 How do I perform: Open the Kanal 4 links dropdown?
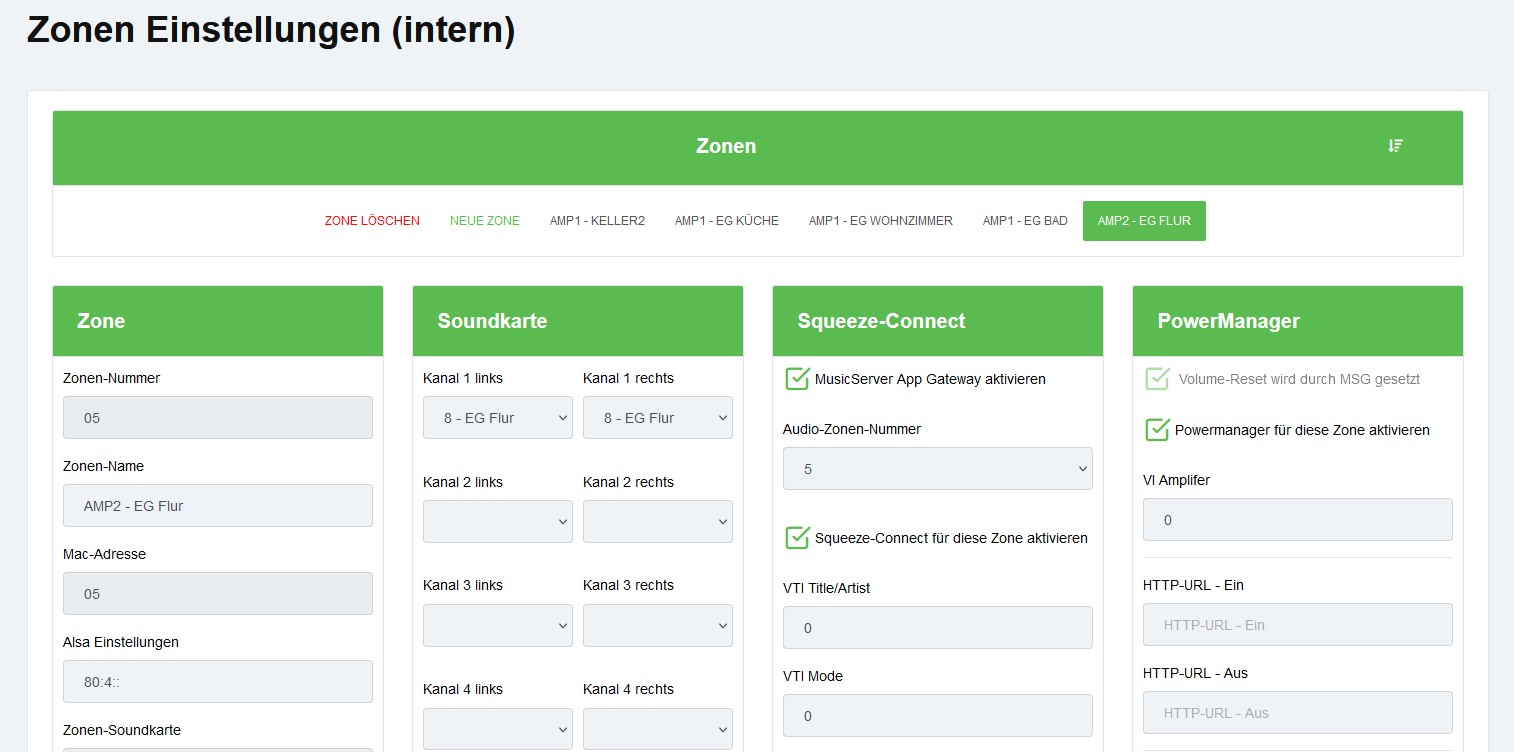coord(497,729)
